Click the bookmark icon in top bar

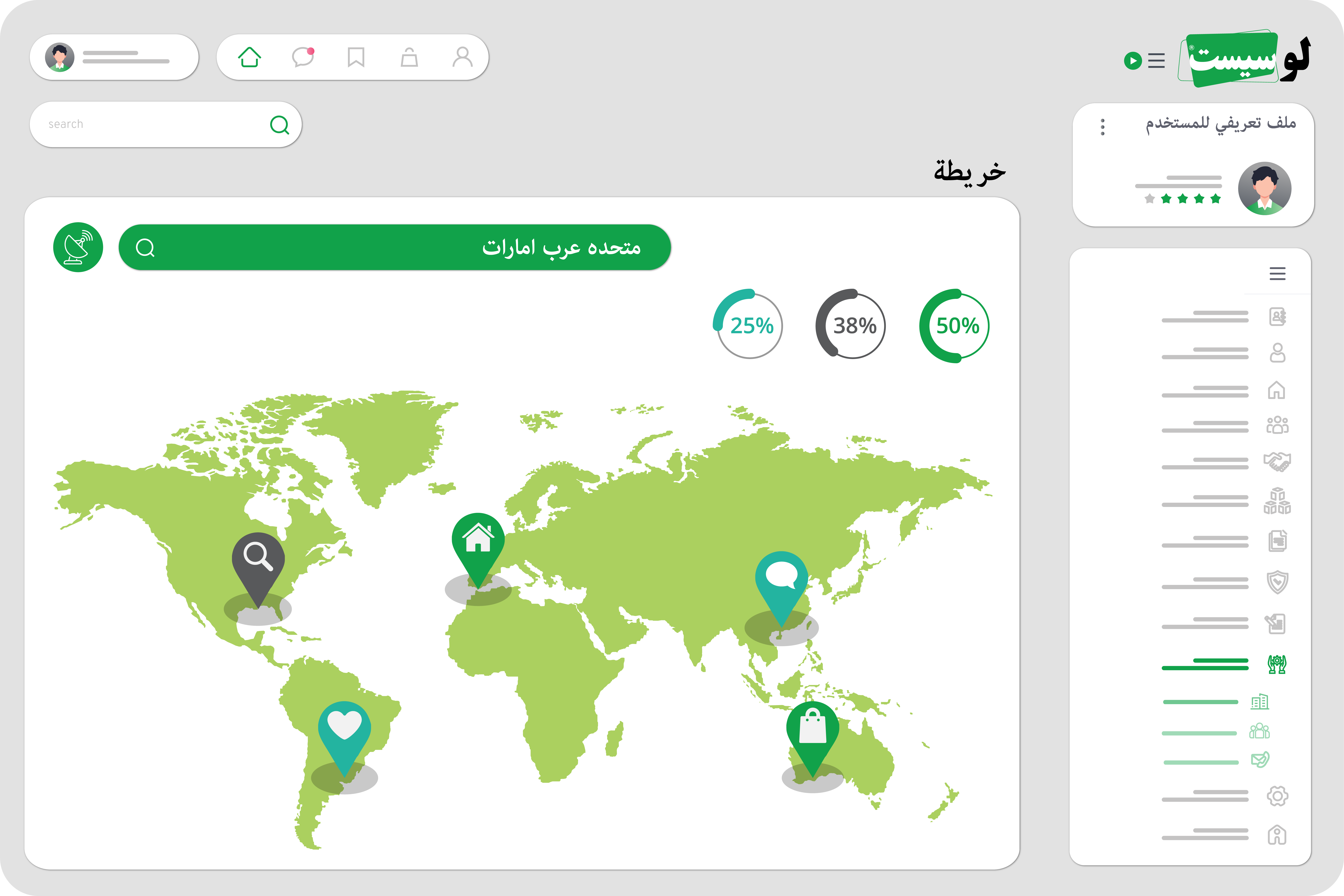[356, 57]
